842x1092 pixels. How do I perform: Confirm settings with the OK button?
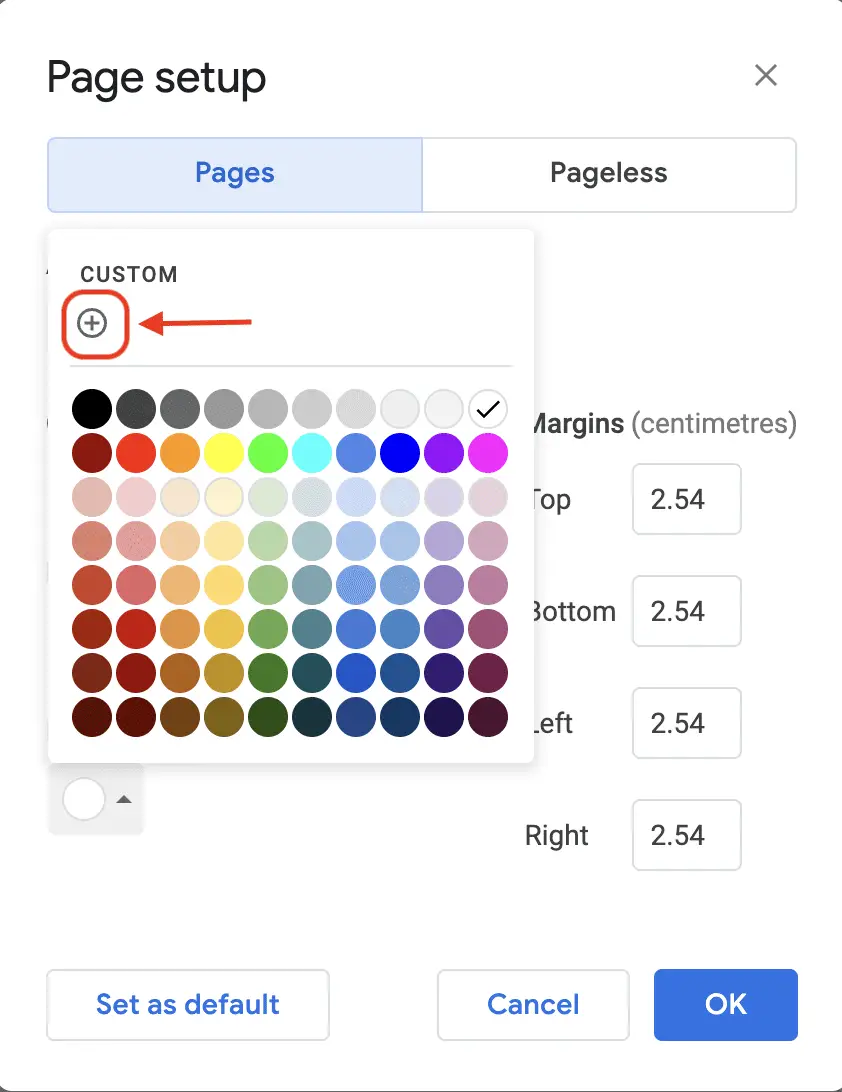pos(726,1005)
